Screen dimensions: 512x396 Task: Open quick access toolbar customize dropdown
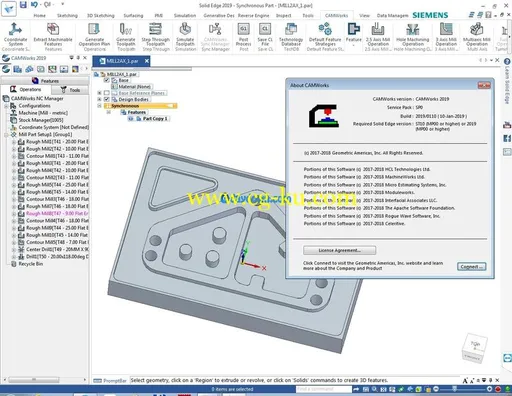62,4
